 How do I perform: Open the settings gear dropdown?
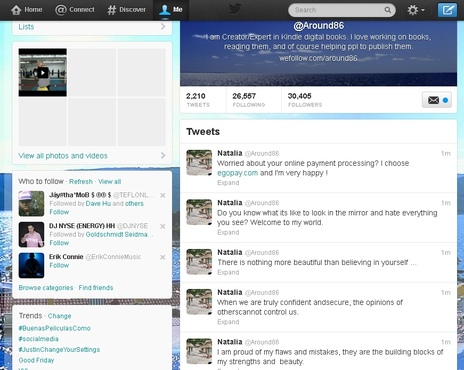pyautogui.click(x=415, y=10)
